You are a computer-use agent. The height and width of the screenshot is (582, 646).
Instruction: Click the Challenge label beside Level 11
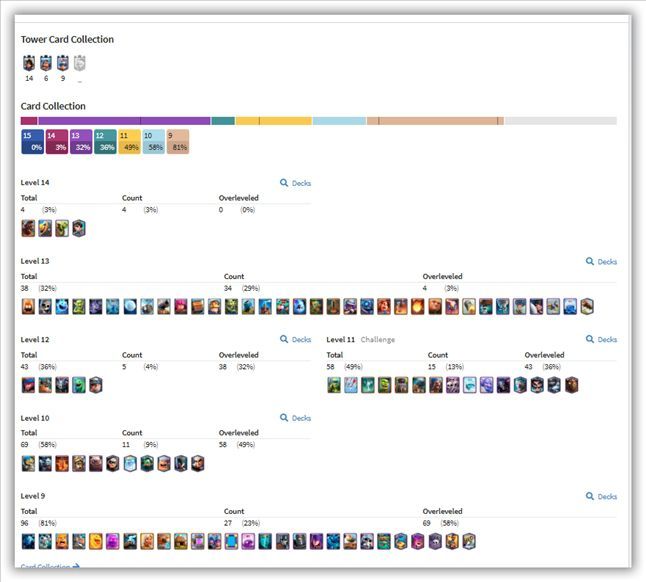[378, 340]
